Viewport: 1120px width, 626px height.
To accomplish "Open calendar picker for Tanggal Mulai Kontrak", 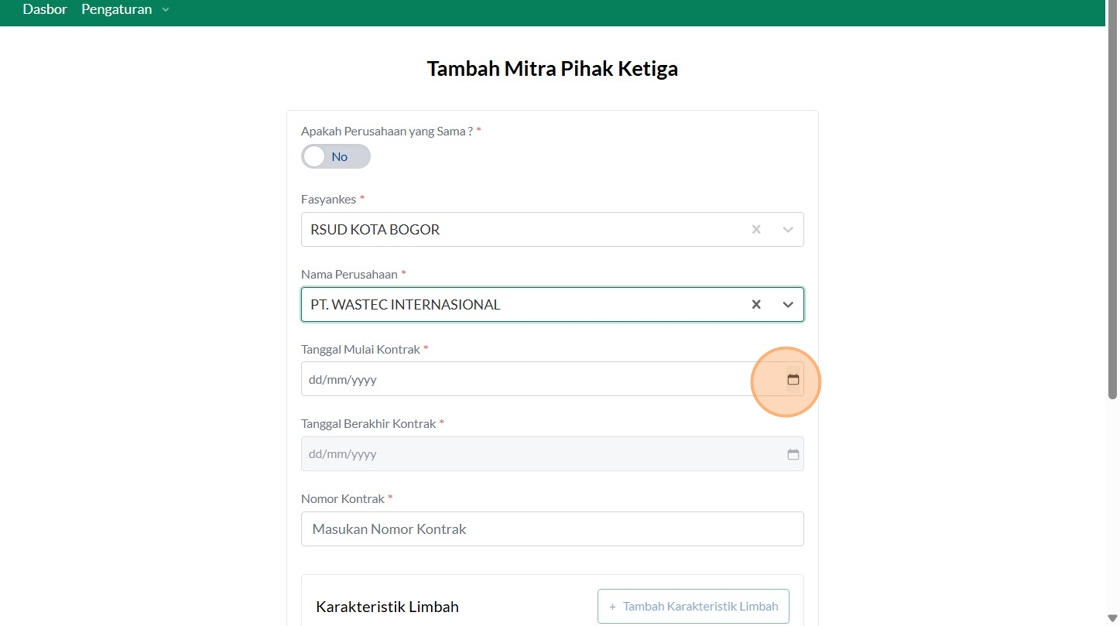I will click(x=793, y=379).
